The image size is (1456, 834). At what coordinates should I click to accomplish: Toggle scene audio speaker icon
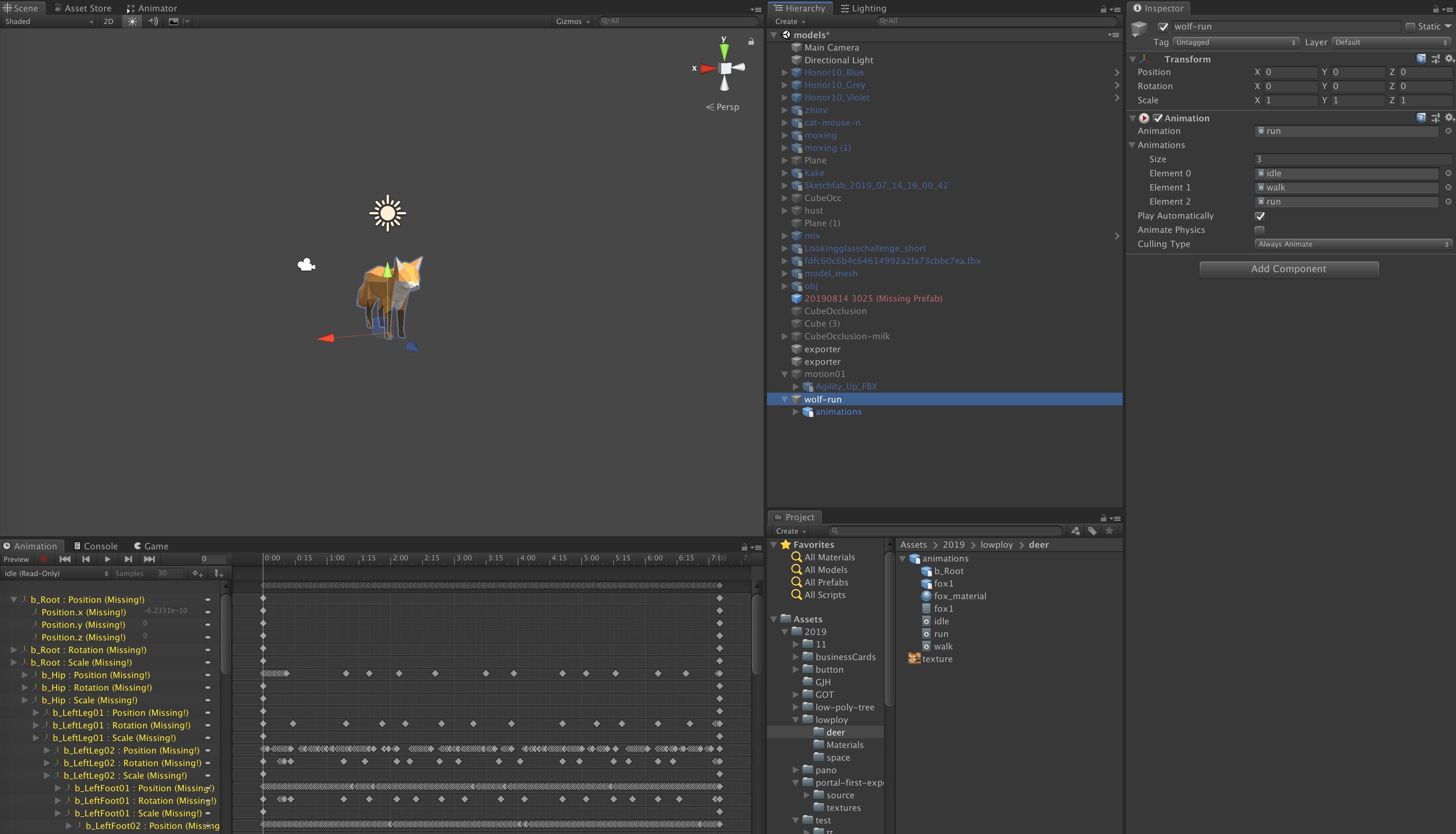coord(152,21)
